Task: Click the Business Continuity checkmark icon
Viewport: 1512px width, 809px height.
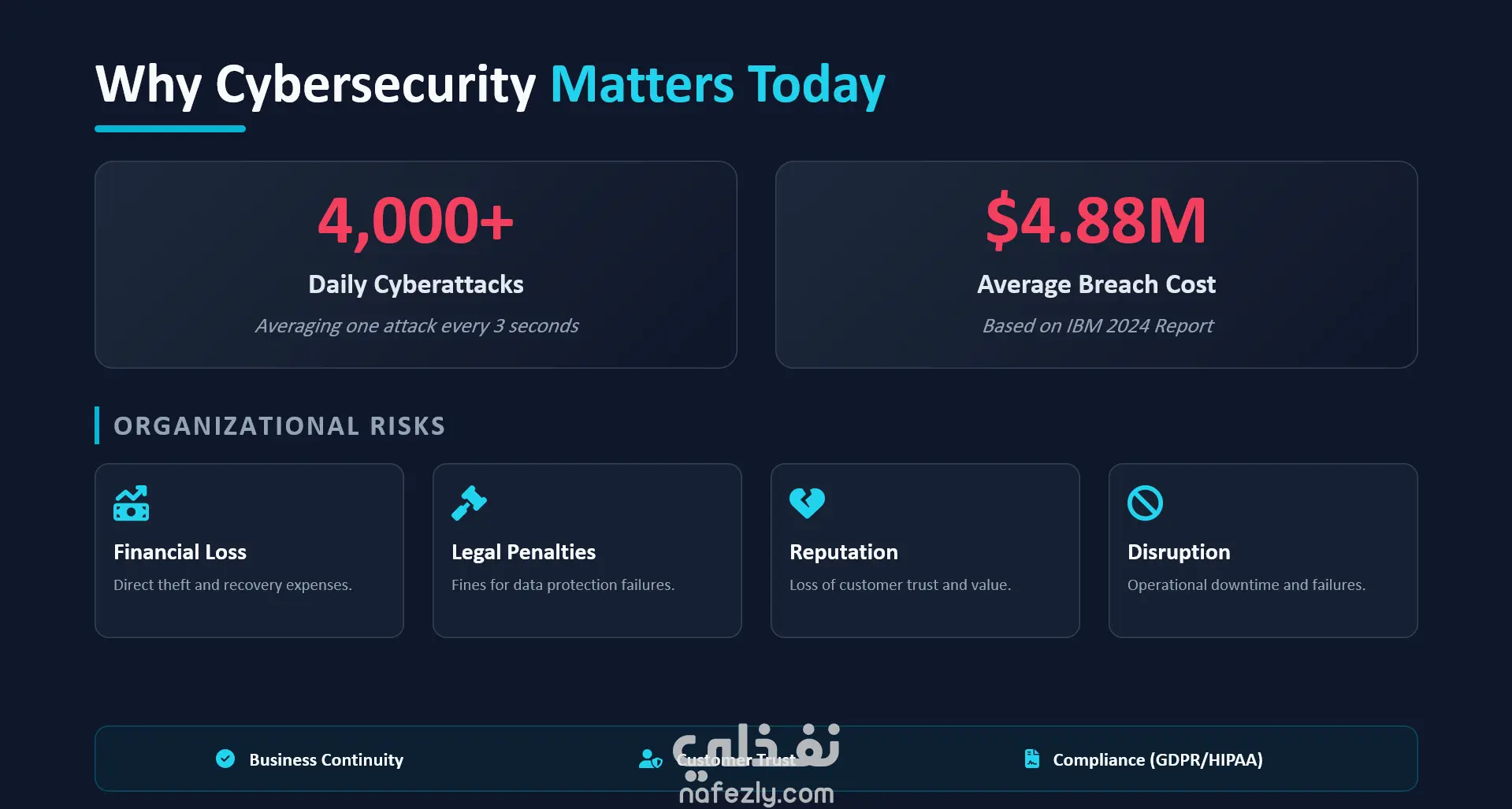Action: click(x=225, y=759)
